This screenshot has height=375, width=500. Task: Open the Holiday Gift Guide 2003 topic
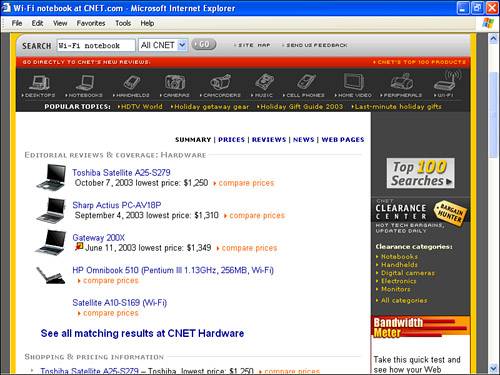[301, 107]
